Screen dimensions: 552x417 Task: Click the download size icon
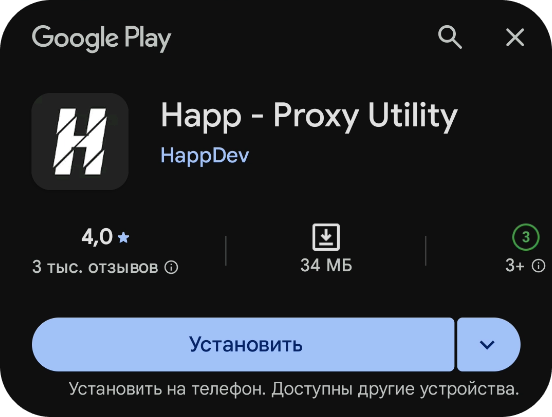(x=326, y=237)
